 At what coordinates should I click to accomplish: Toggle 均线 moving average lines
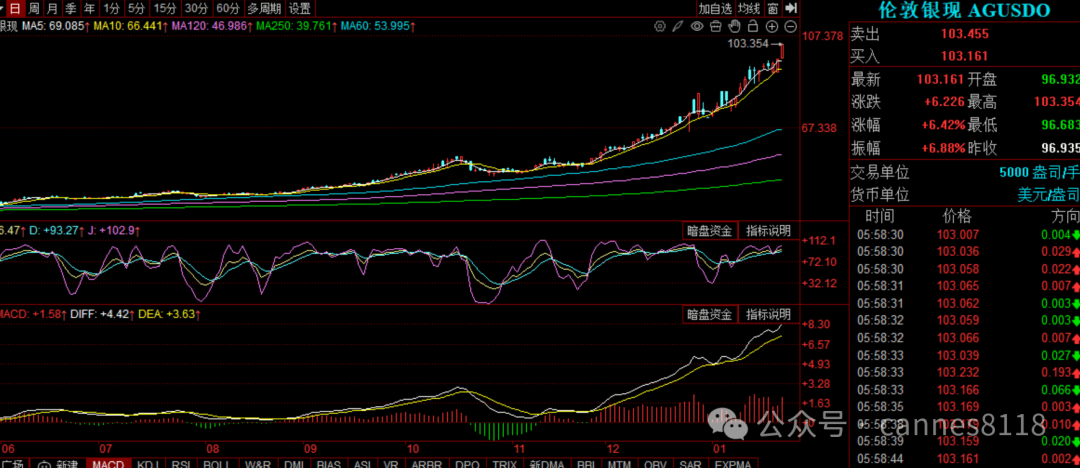750,8
